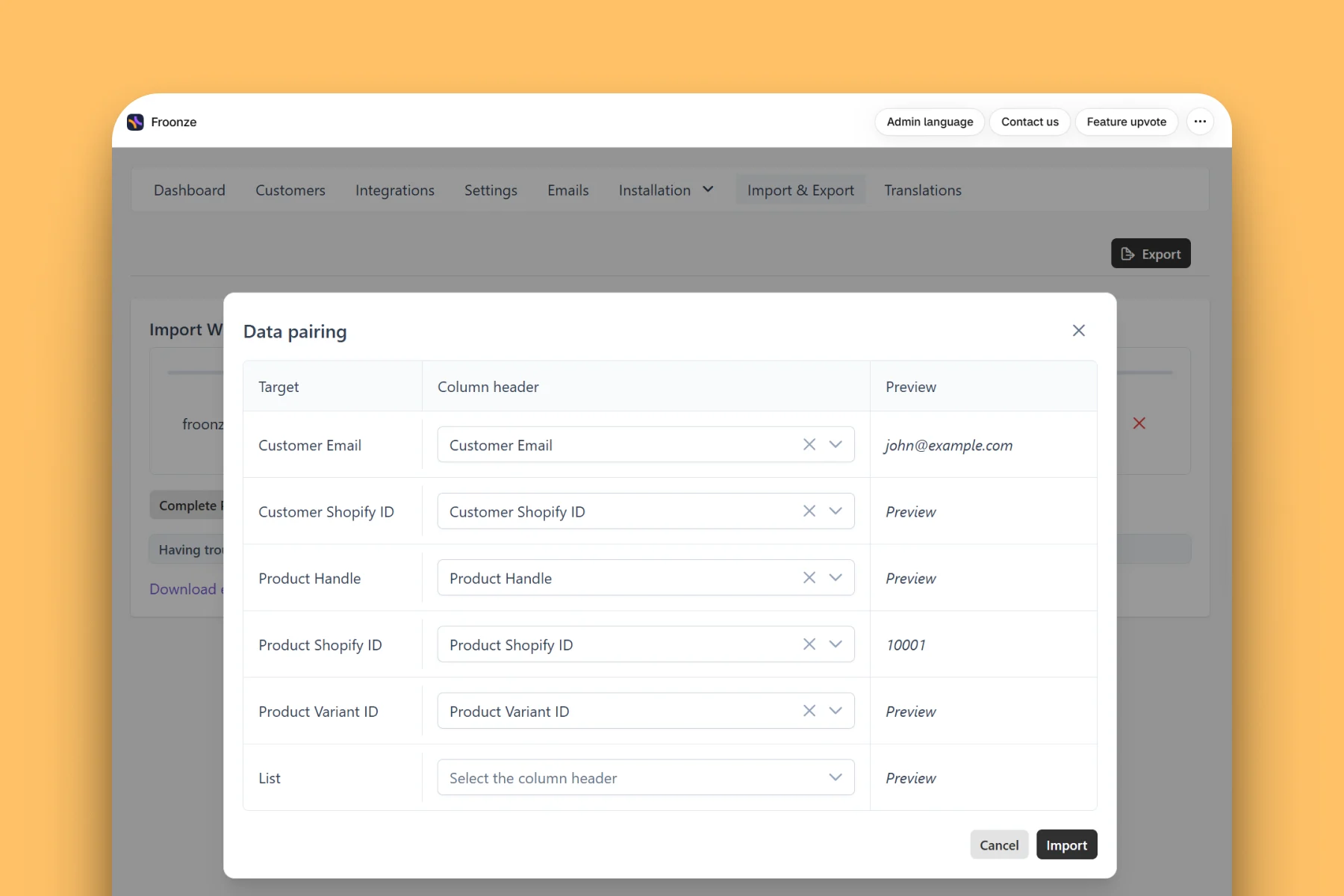The width and height of the screenshot is (1344, 896).
Task: Clear the Product Variant ID column selection
Action: tap(809, 710)
